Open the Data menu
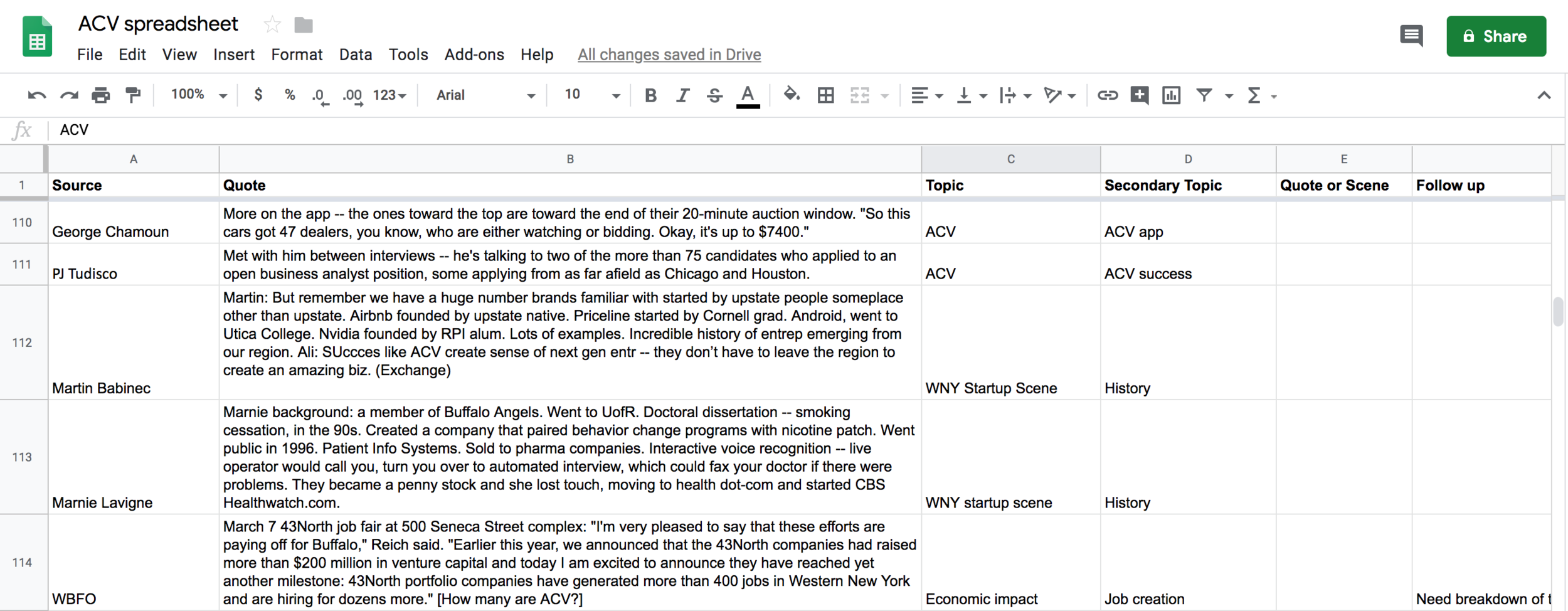 (x=356, y=55)
